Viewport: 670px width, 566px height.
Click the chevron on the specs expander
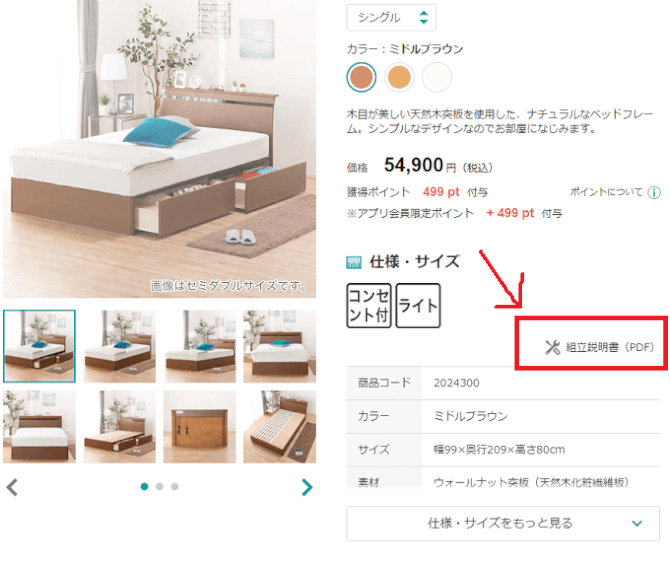click(x=637, y=523)
